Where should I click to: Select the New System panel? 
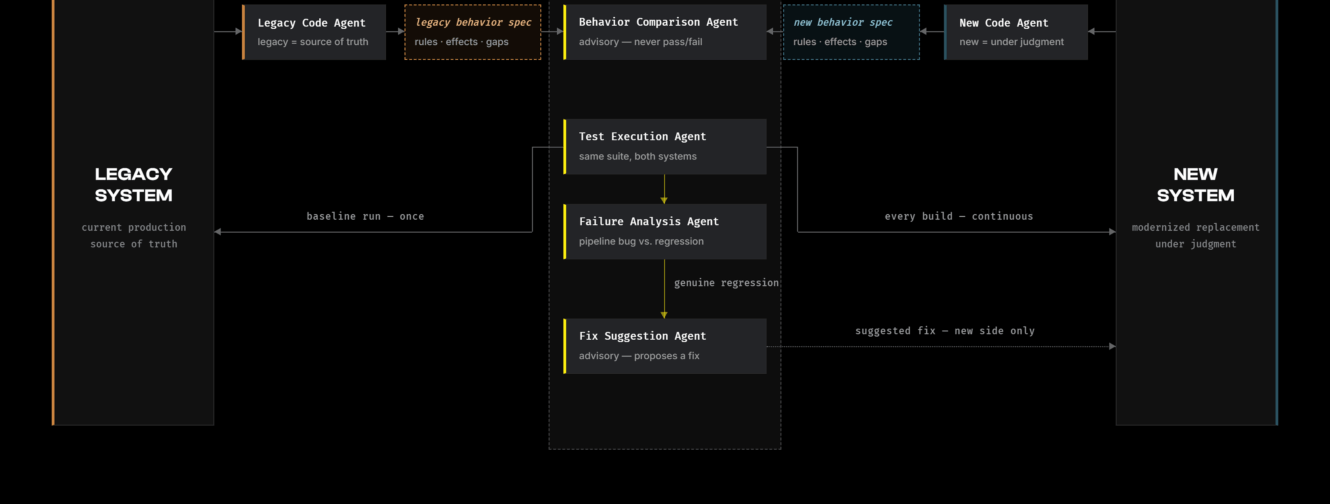(x=1197, y=212)
